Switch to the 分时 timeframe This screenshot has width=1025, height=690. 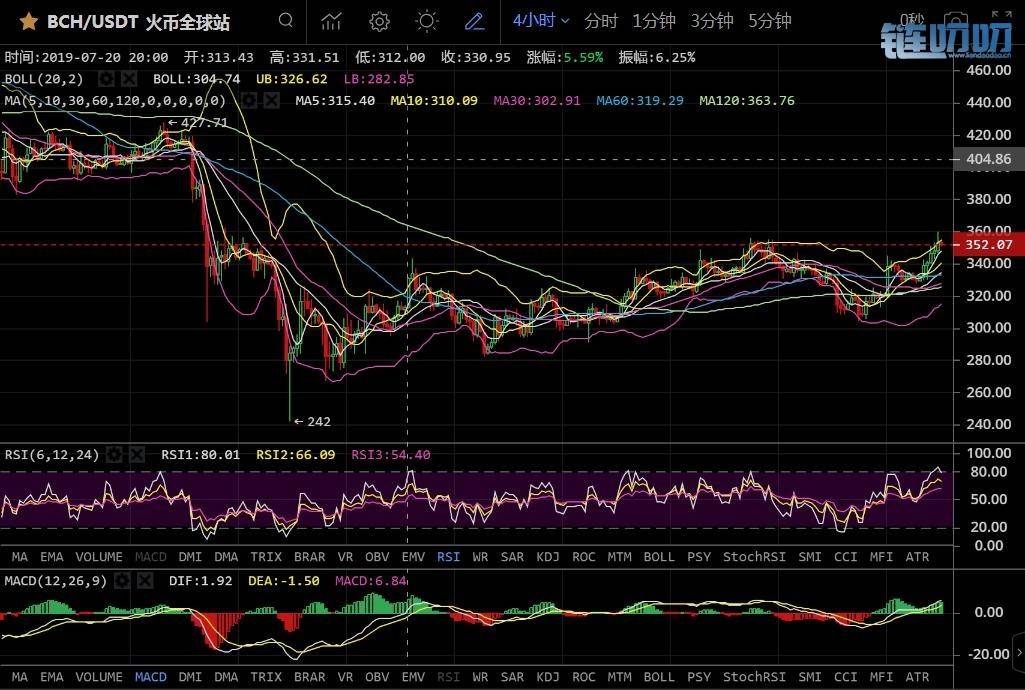click(x=601, y=21)
